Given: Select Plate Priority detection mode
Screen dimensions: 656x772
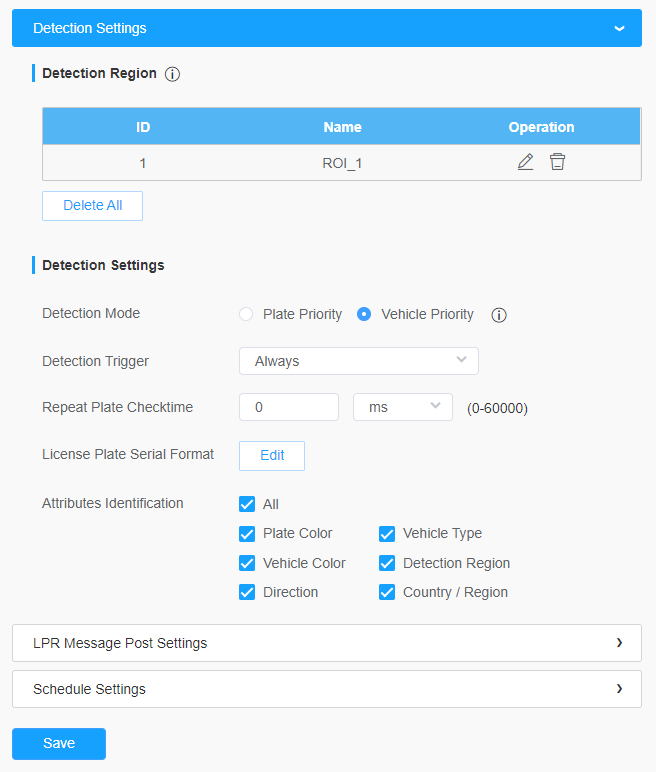Looking at the screenshot, I should click(x=246, y=314).
